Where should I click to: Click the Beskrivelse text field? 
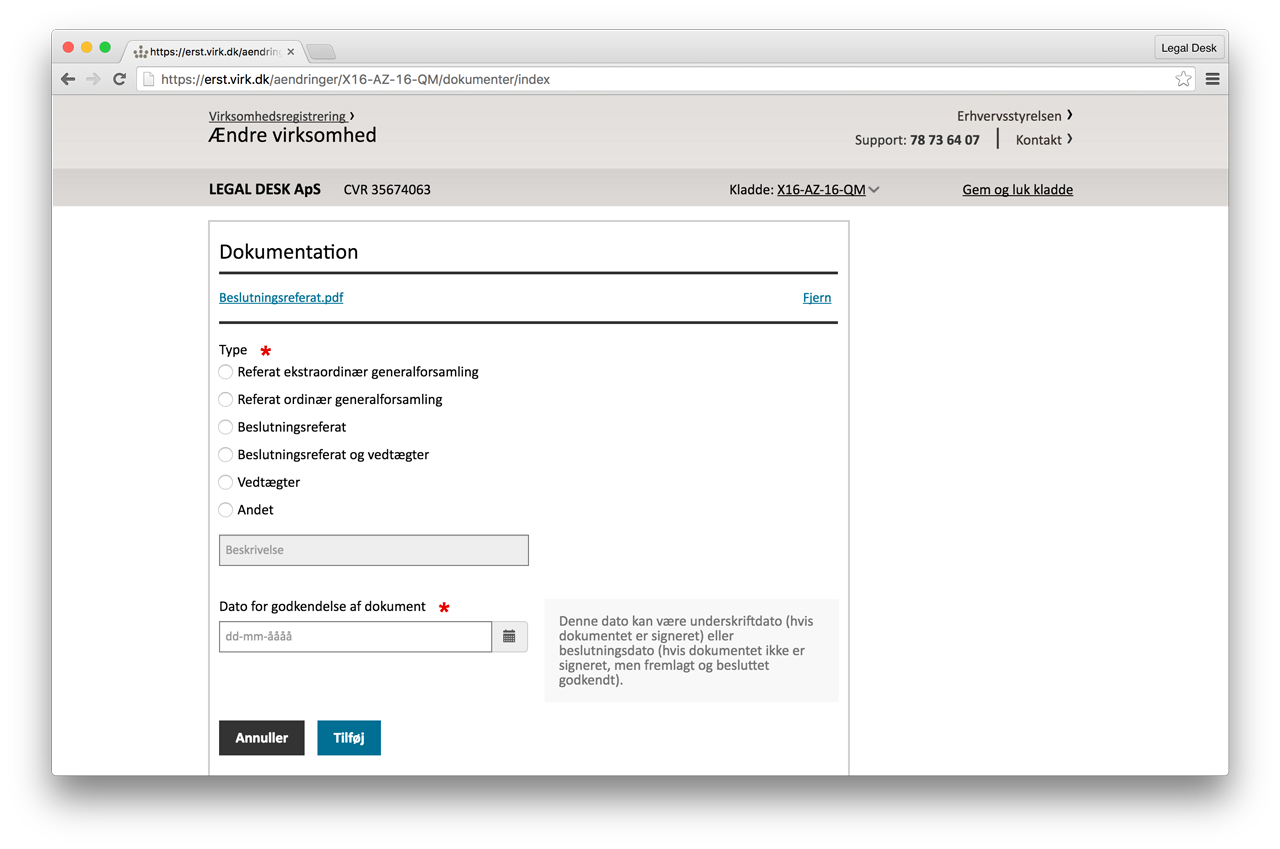click(374, 550)
